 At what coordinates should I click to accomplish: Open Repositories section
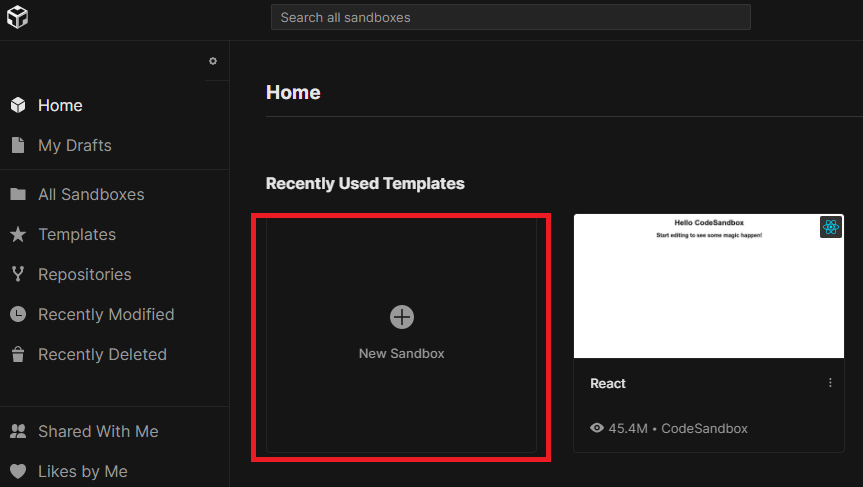coord(84,275)
